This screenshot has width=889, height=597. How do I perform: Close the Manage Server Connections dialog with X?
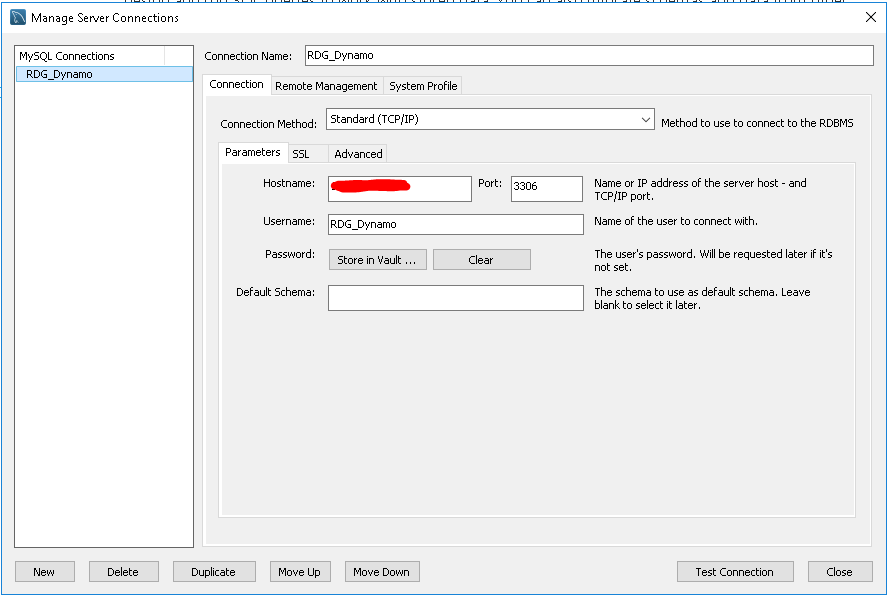(871, 17)
